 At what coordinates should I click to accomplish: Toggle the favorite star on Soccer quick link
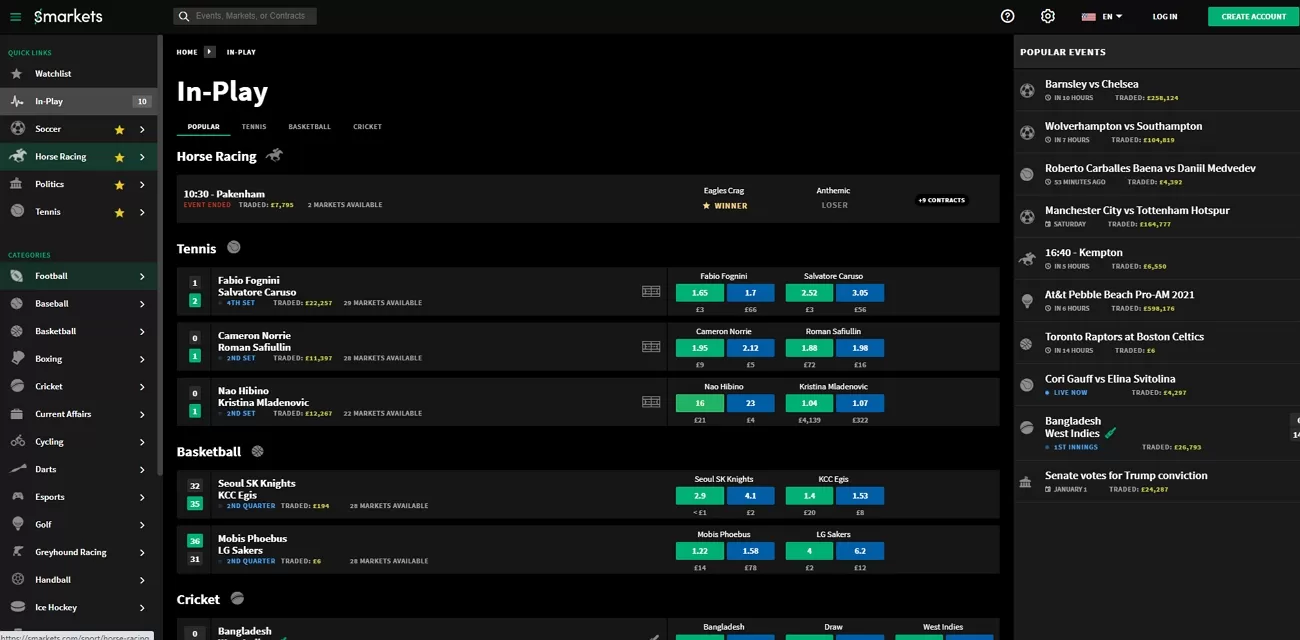pos(119,130)
